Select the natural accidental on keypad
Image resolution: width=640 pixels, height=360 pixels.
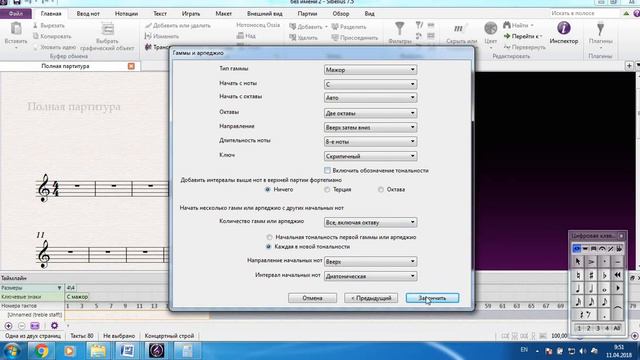578,275
